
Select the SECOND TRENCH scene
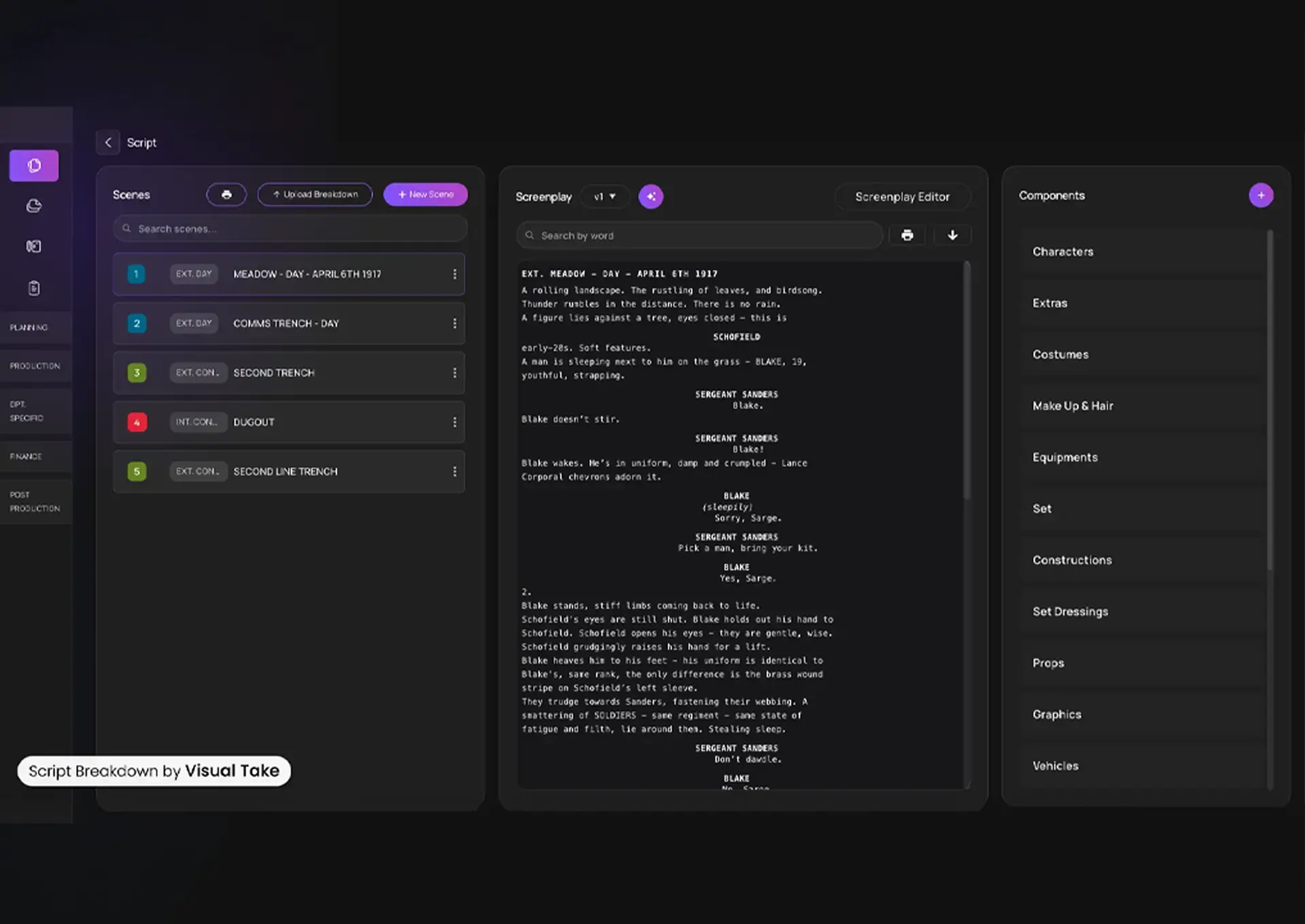click(289, 373)
